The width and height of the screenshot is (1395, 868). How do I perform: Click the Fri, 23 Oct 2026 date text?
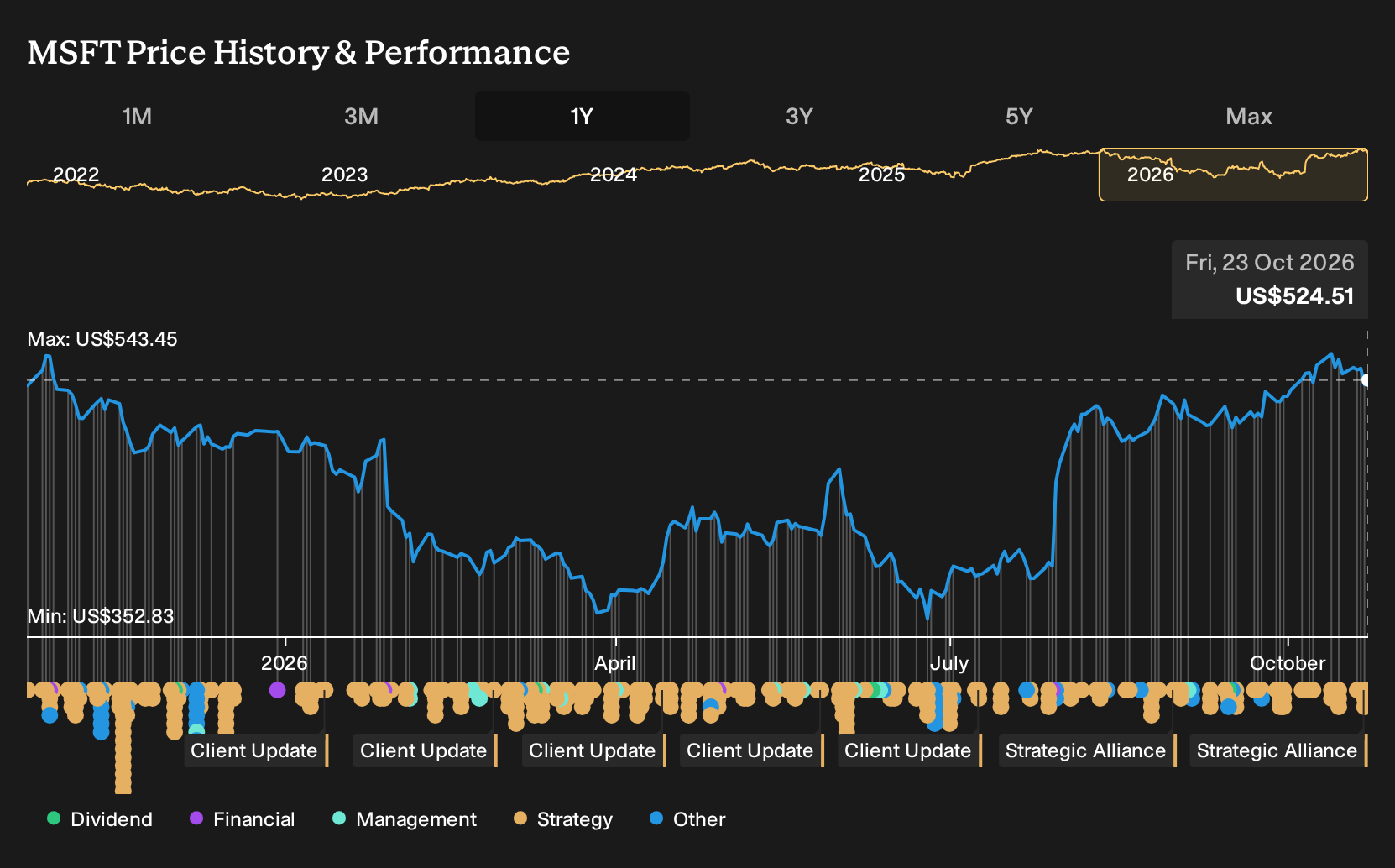(1269, 263)
